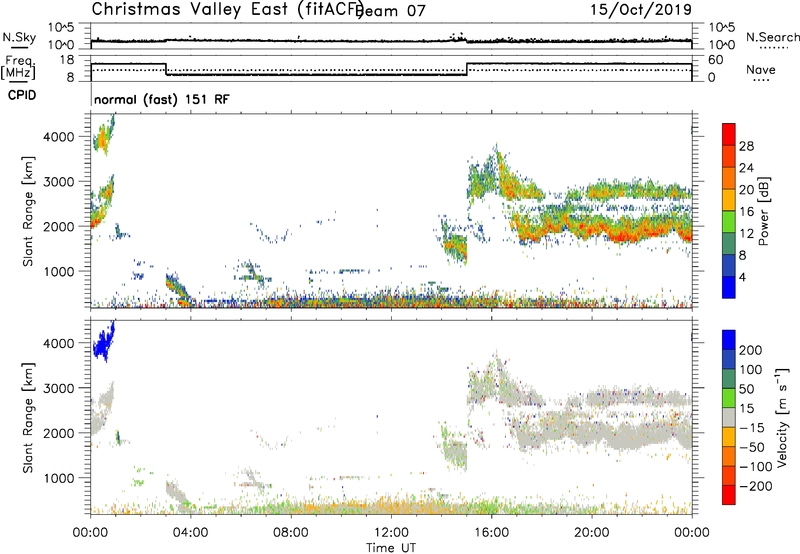Click the 'Power [dB]' colorbar label
This screenshot has width=800, height=554.
[763, 211]
